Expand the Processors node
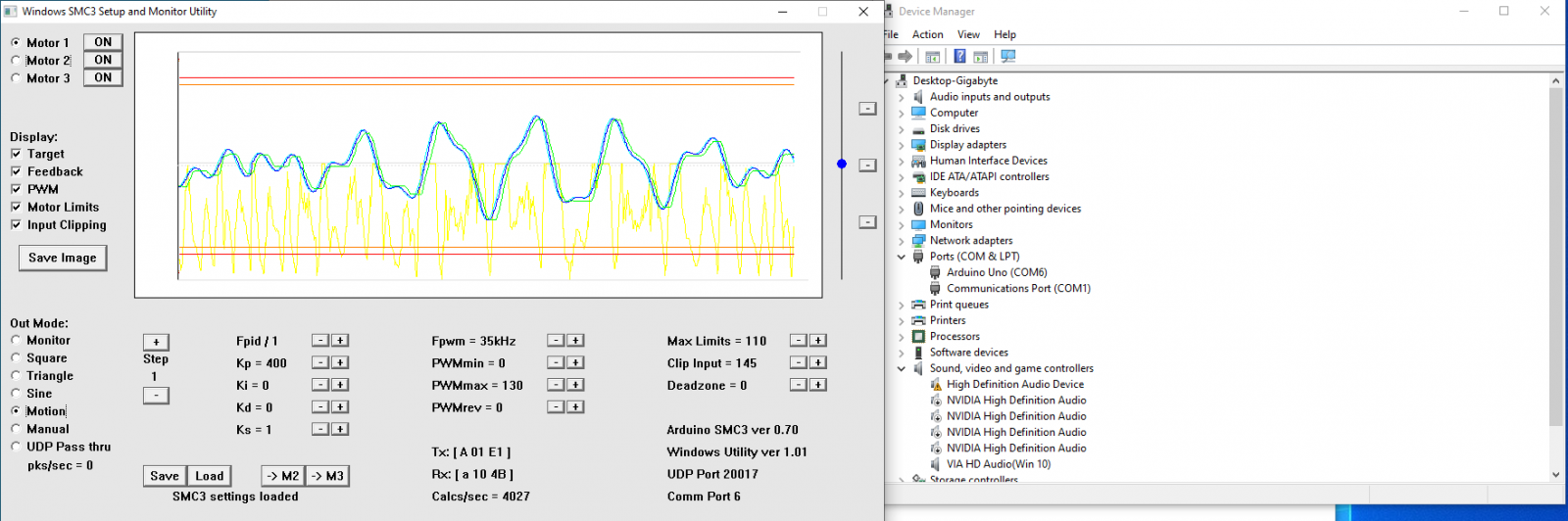This screenshot has height=521, width=1568. [902, 337]
